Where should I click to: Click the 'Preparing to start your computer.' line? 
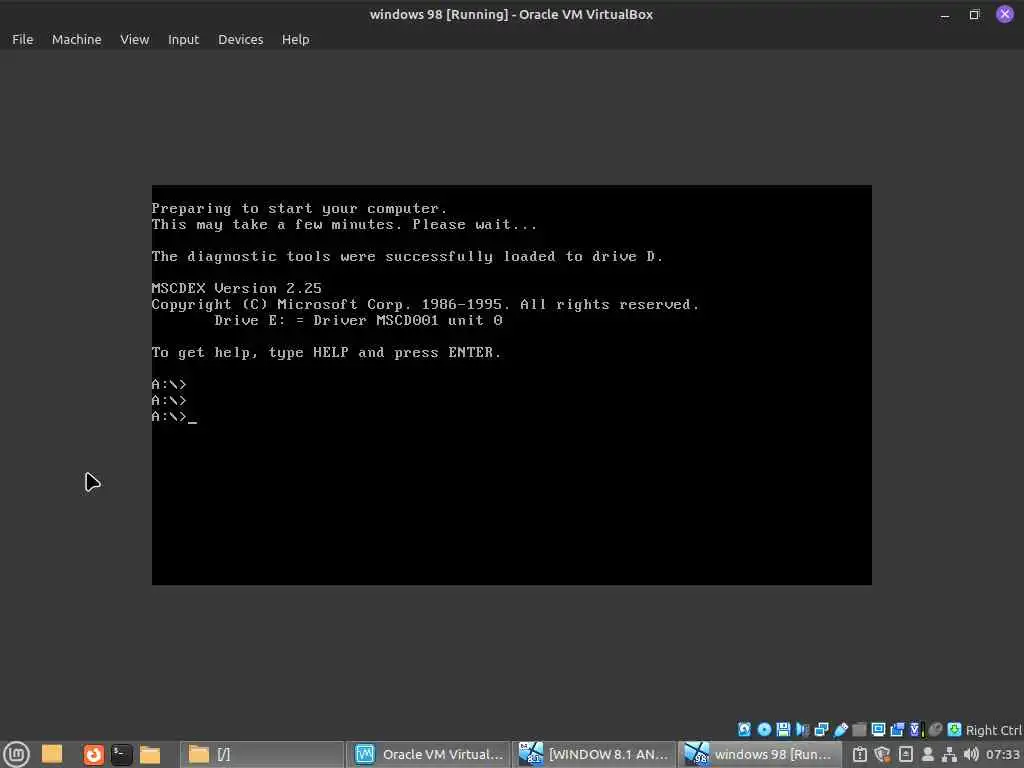pos(299,208)
